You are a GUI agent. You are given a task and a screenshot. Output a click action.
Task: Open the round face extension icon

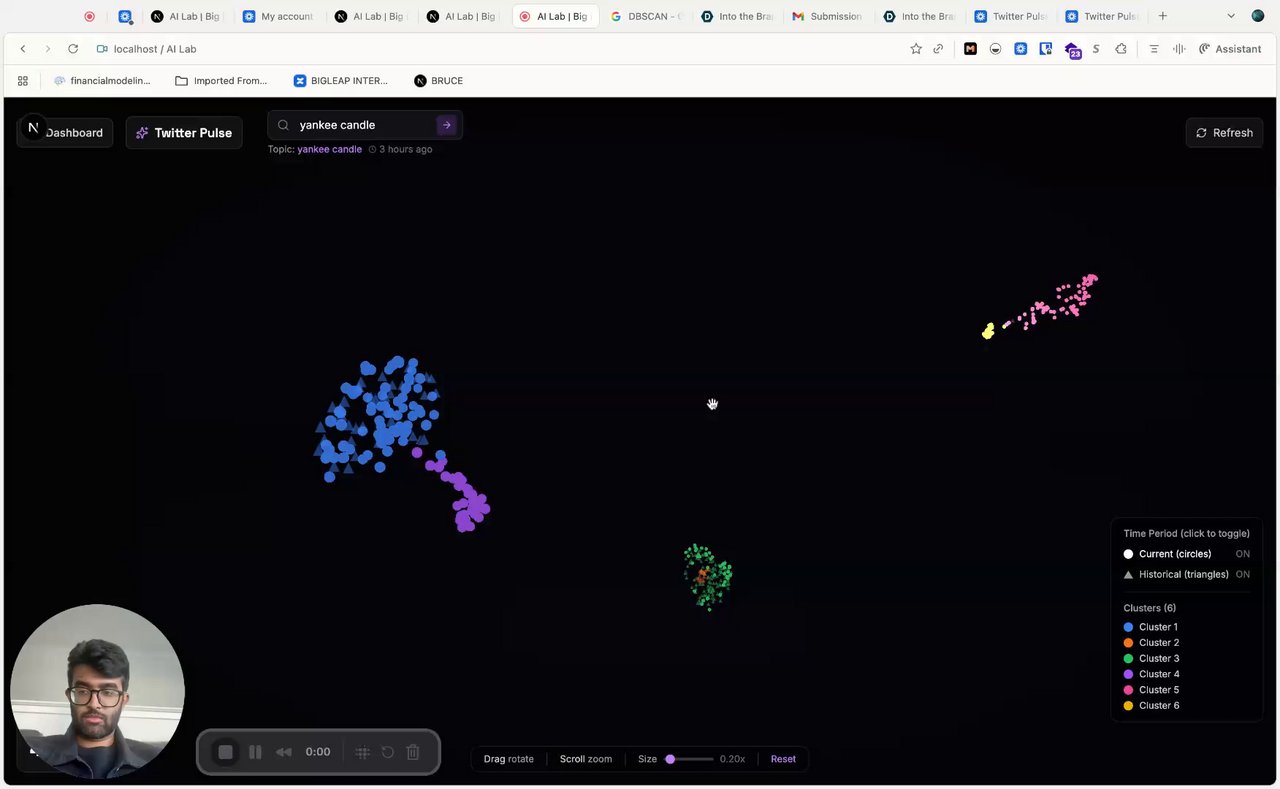(x=995, y=49)
